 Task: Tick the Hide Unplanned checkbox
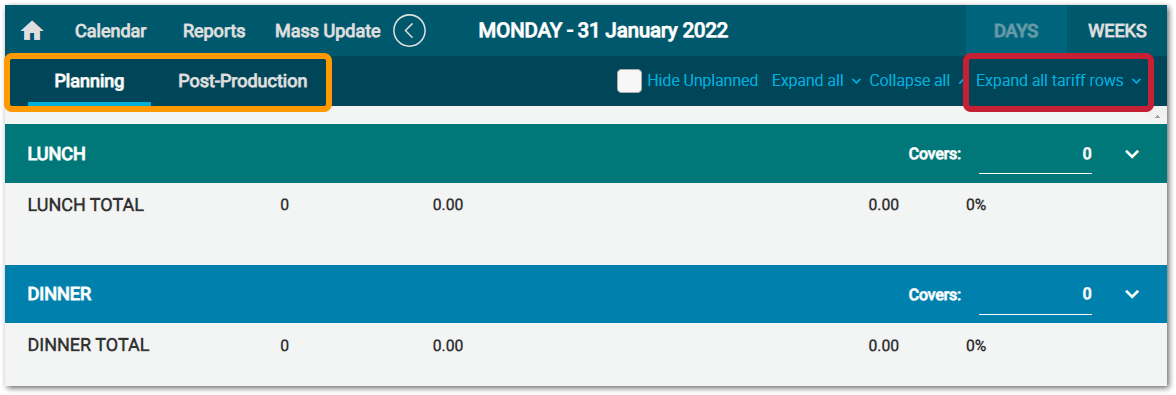[x=629, y=81]
